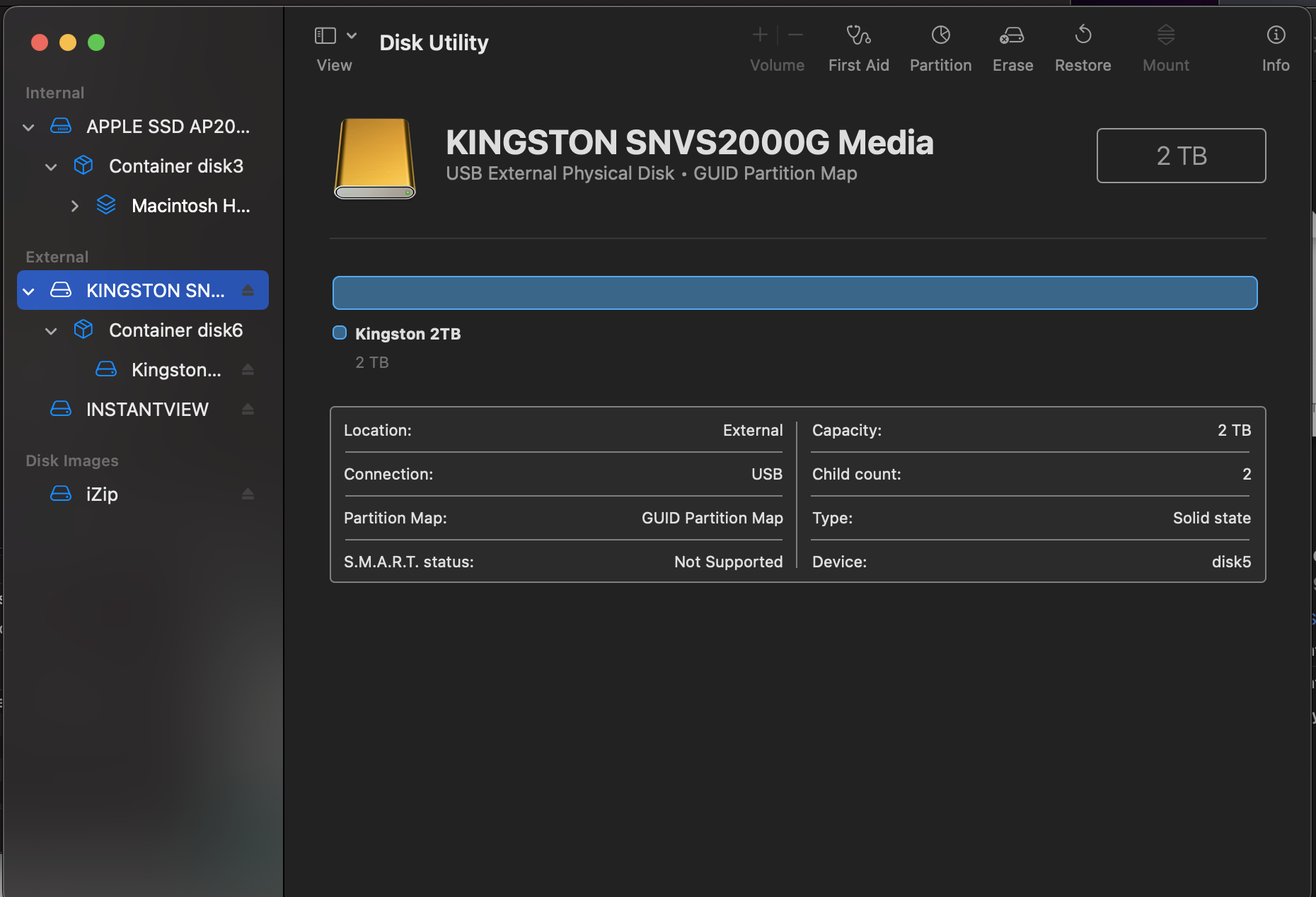Click the Not Supported S.M.A.R.T. value
This screenshot has width=1316, height=897.
[728, 562]
